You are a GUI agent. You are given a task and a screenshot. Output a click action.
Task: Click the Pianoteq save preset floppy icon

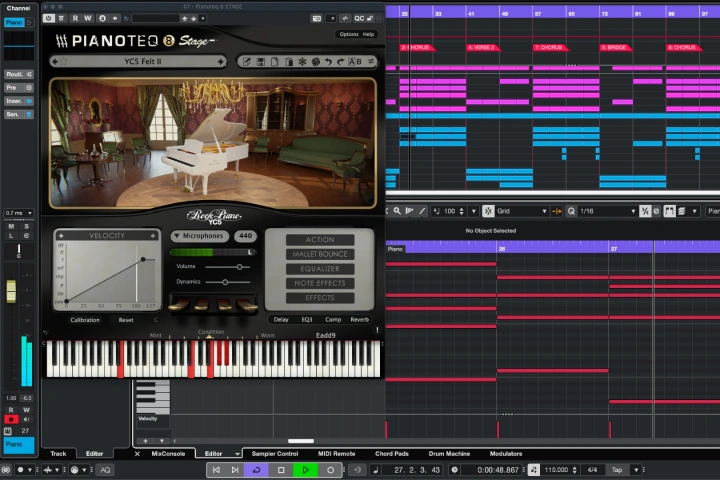pos(260,62)
